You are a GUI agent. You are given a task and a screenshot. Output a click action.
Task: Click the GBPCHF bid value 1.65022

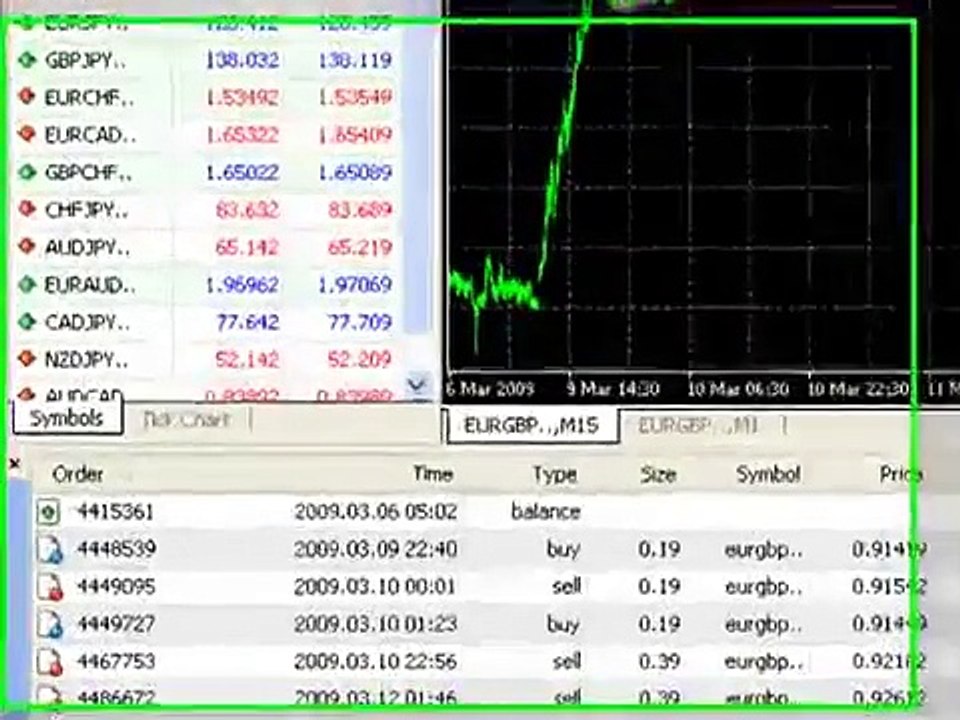pyautogui.click(x=242, y=172)
